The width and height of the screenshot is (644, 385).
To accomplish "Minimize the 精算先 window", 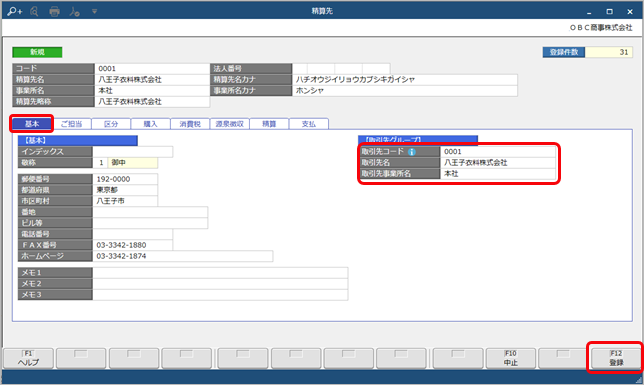I will [589, 12].
